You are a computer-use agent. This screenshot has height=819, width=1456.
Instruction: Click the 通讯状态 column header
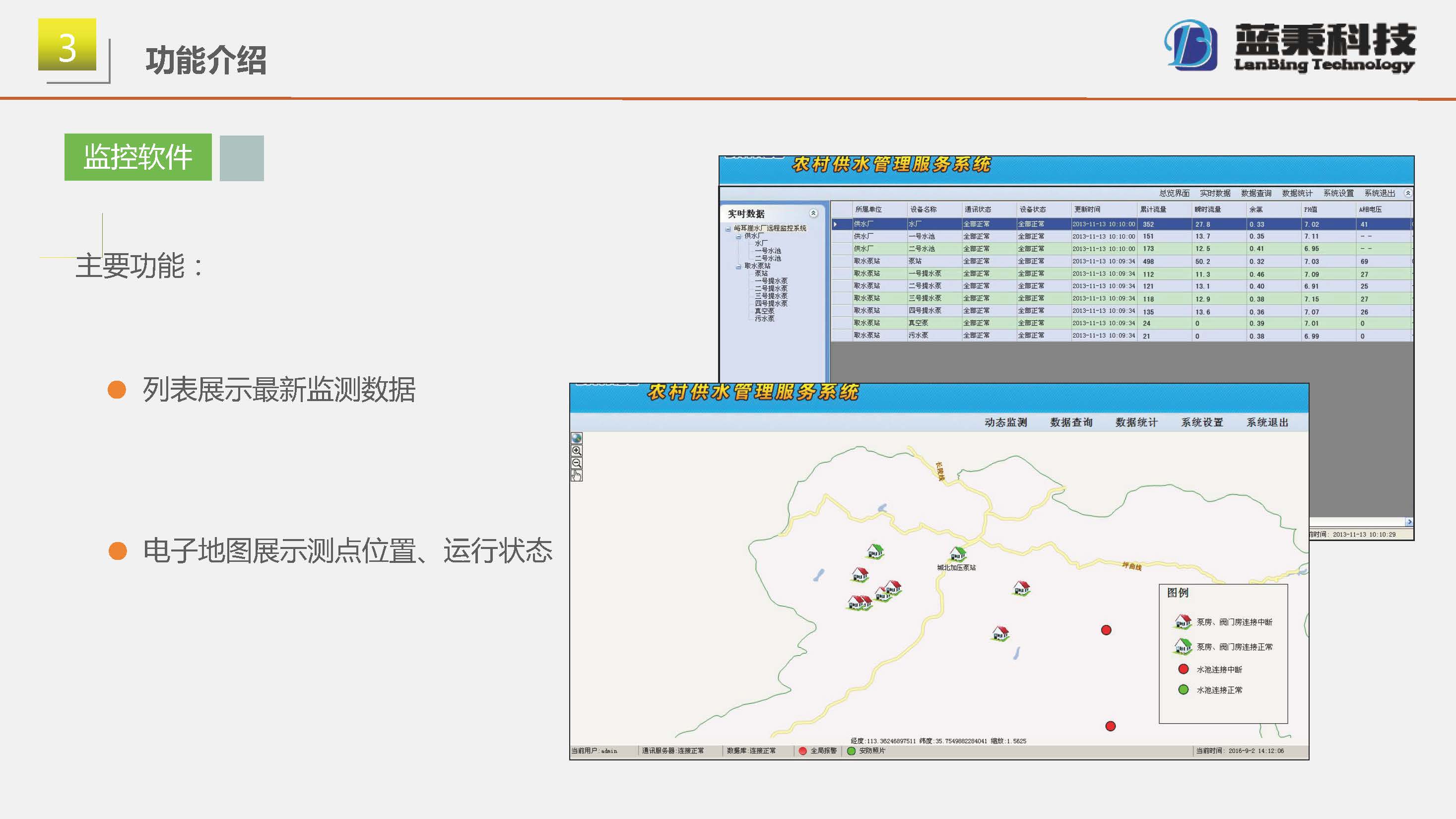click(x=978, y=209)
